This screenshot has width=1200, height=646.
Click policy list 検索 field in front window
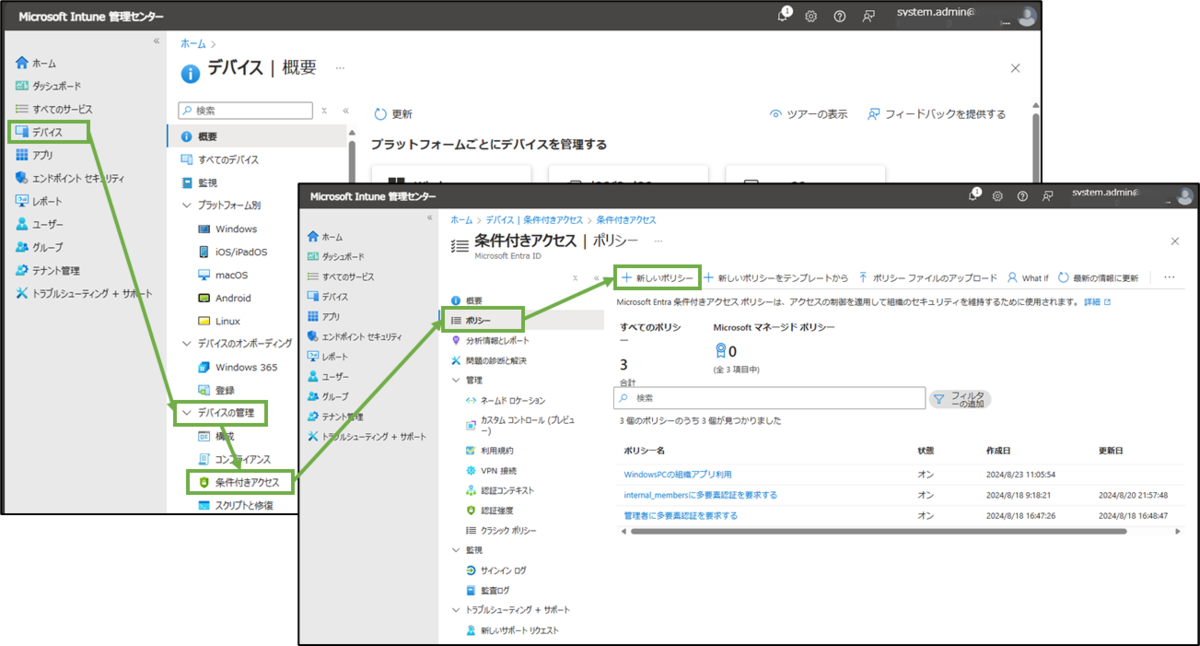(x=769, y=398)
